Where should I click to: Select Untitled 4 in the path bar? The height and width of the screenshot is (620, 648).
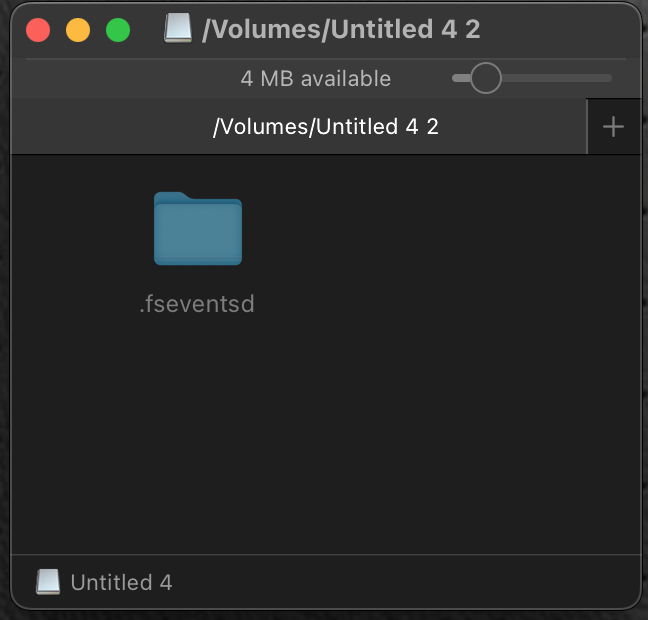coord(121,582)
